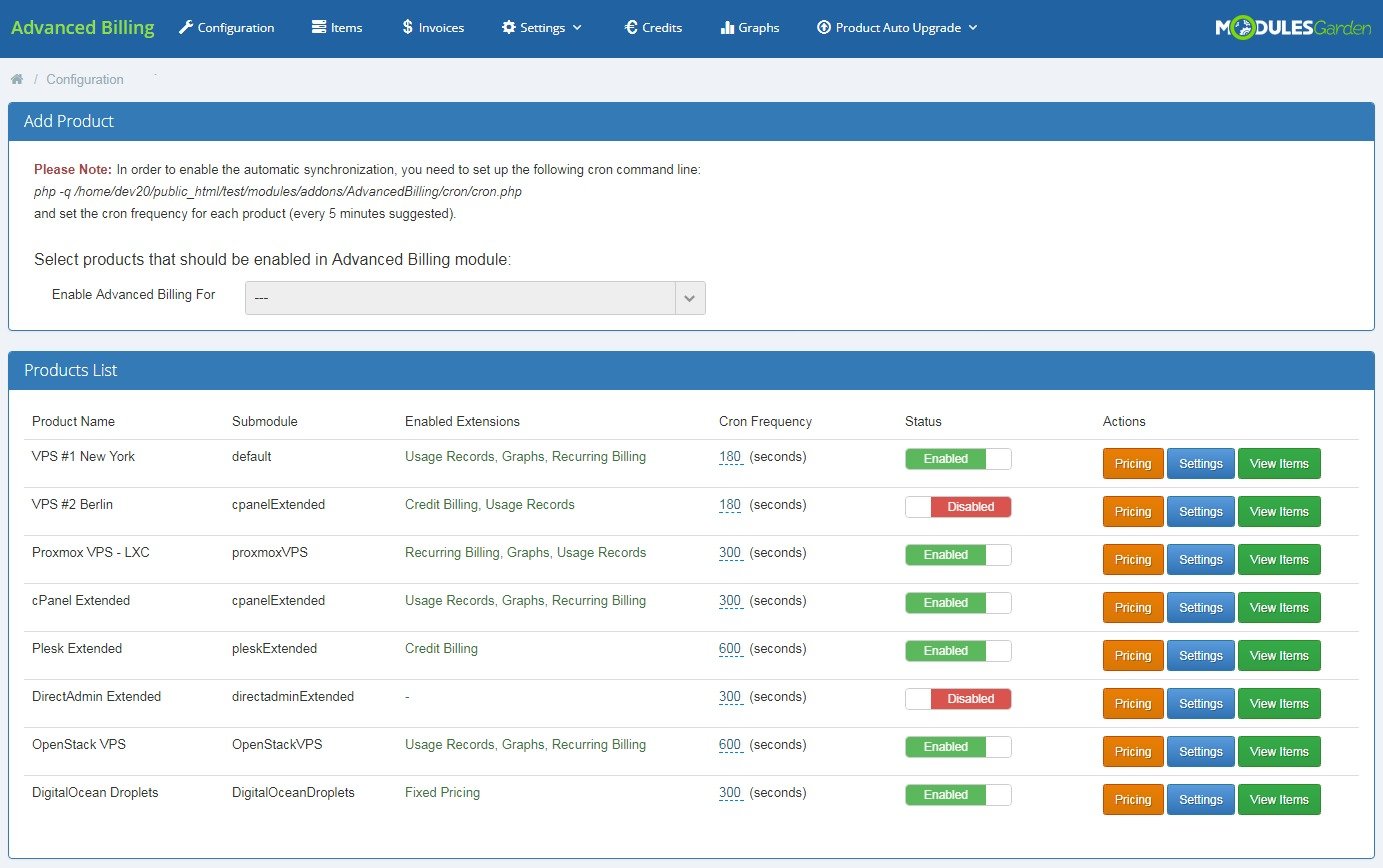Click the euro icon beside Credits
Image resolution: width=1383 pixels, height=868 pixels.
point(631,27)
